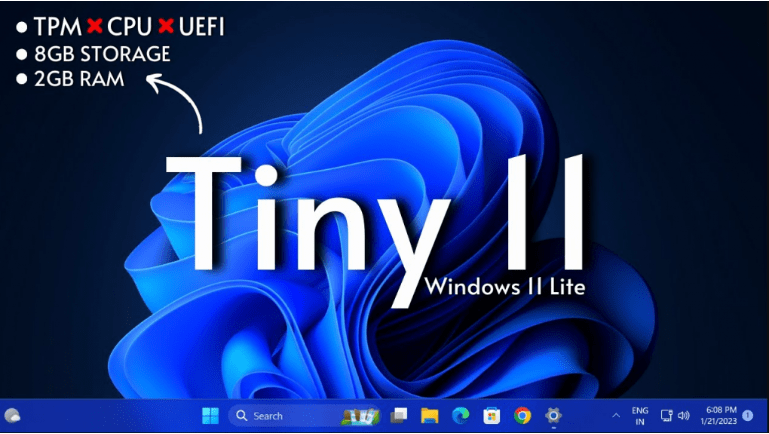Click the taskbar Search box
Image resolution: width=769 pixels, height=434 pixels.
click(x=305, y=416)
